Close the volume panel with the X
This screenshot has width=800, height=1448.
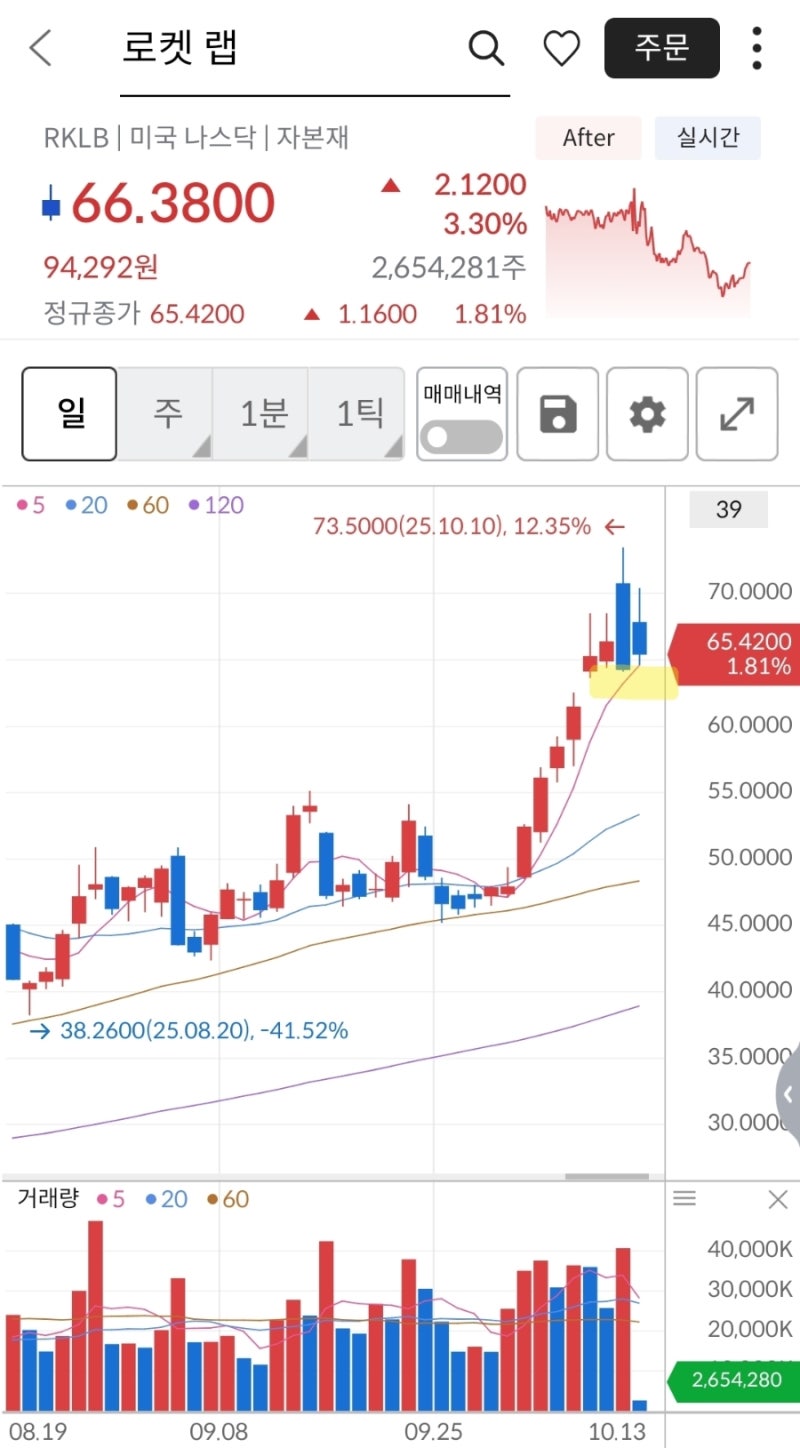778,1198
